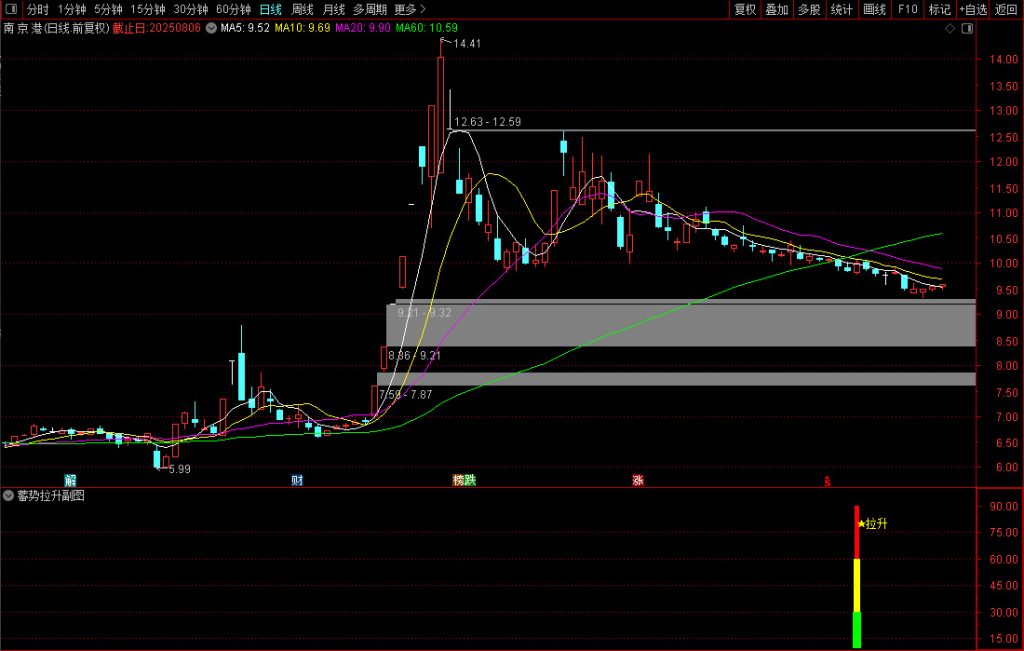
Task: Expand the MA indicator settings circle arrow
Action: coord(210,28)
